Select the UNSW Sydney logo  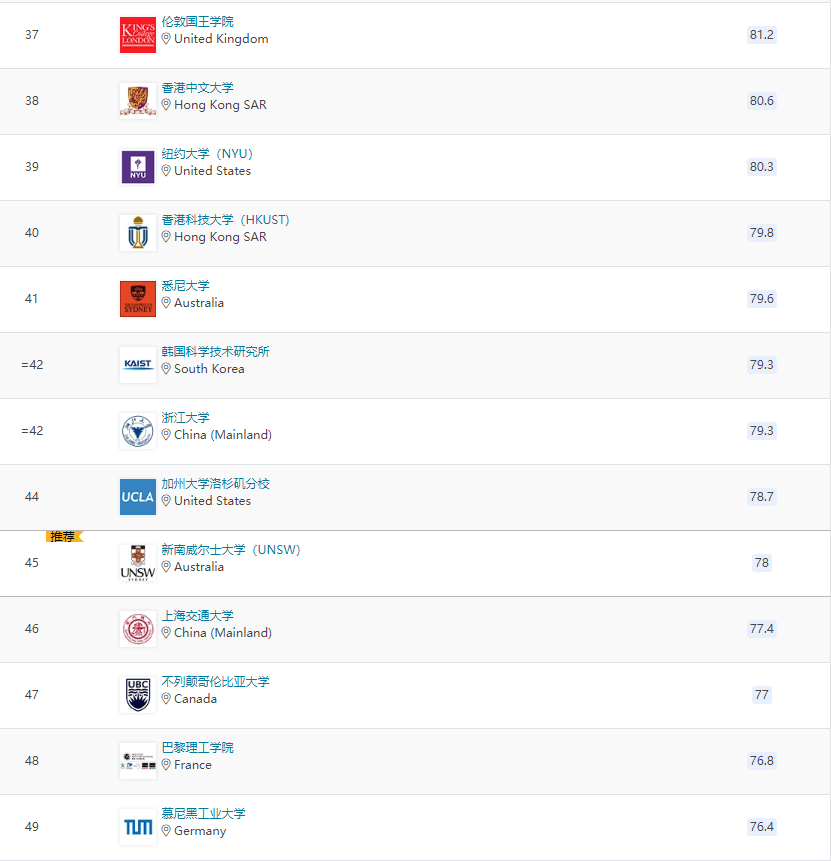pos(137,563)
